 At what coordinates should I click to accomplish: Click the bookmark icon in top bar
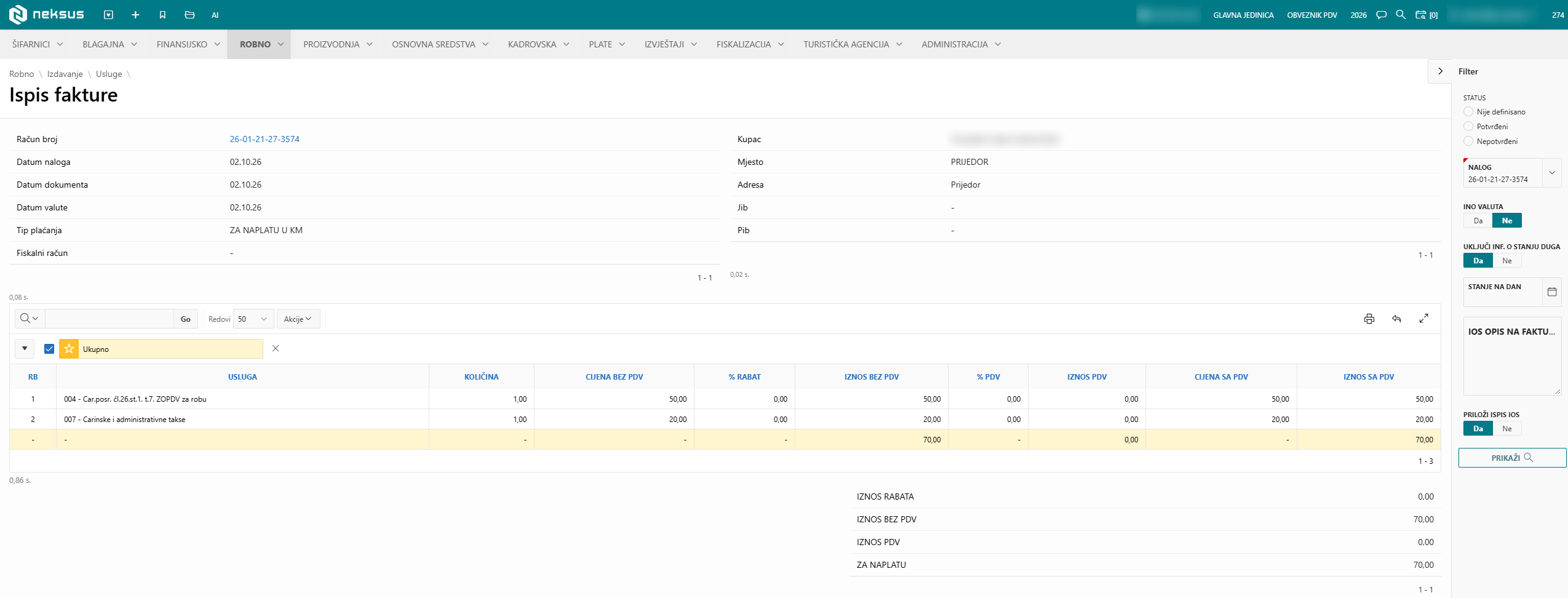(x=162, y=15)
